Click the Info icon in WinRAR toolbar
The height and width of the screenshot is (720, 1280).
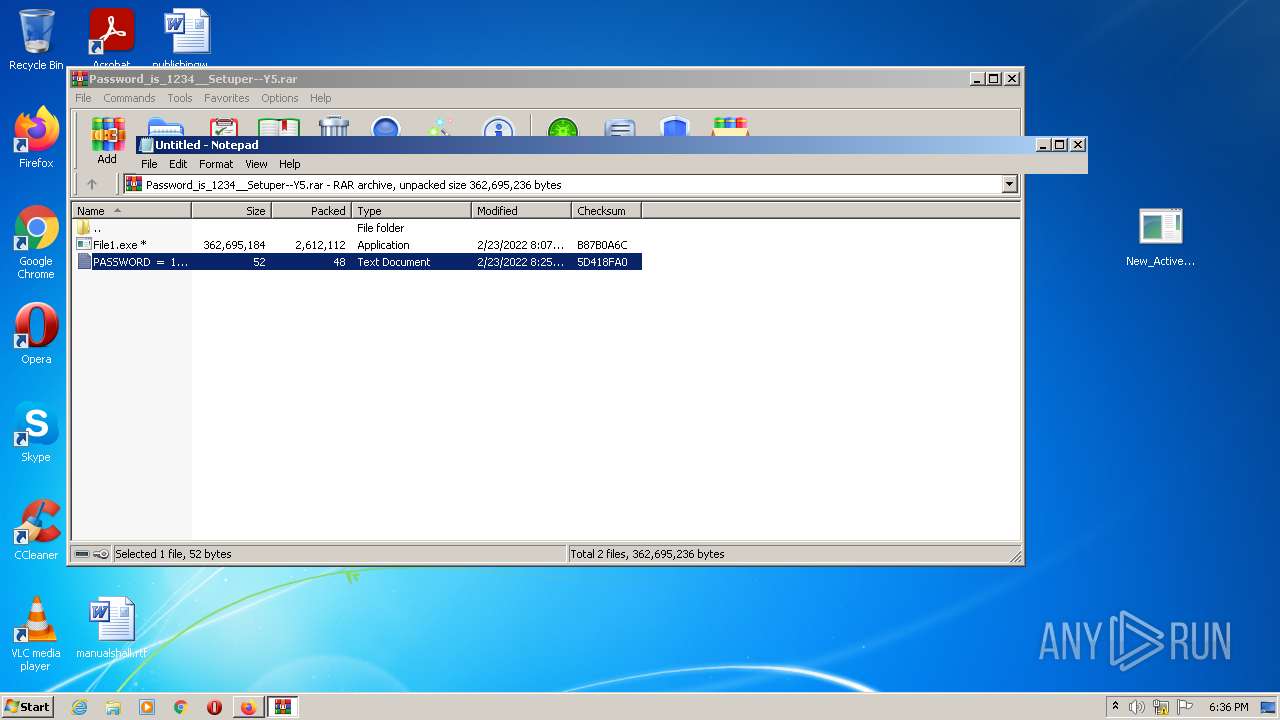[x=498, y=127]
